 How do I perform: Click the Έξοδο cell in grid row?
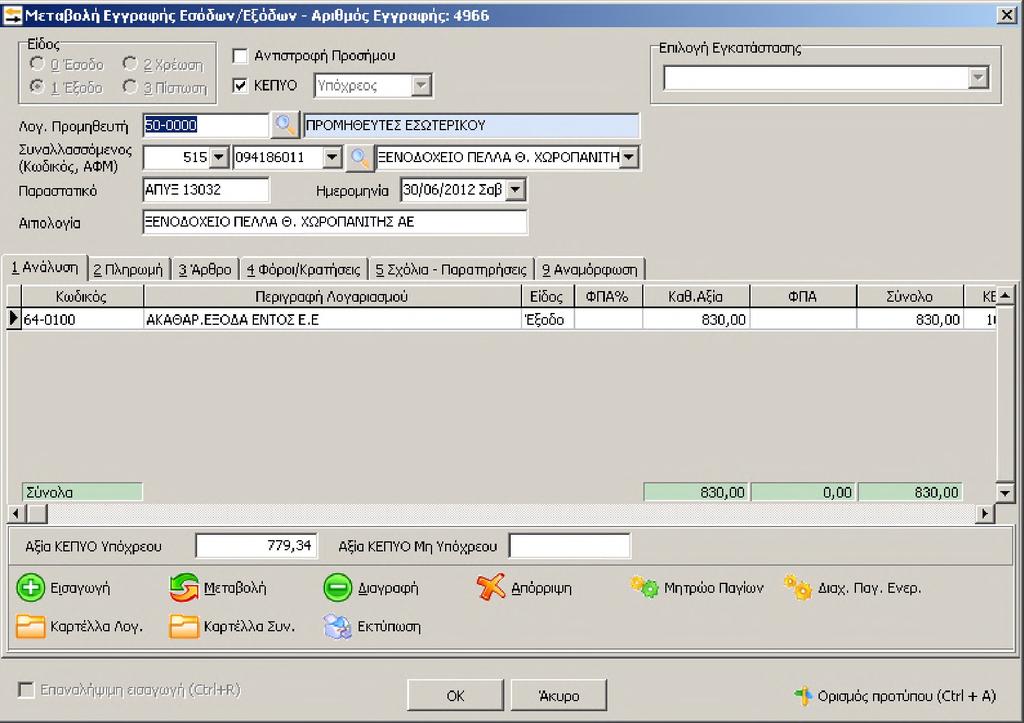point(547,319)
